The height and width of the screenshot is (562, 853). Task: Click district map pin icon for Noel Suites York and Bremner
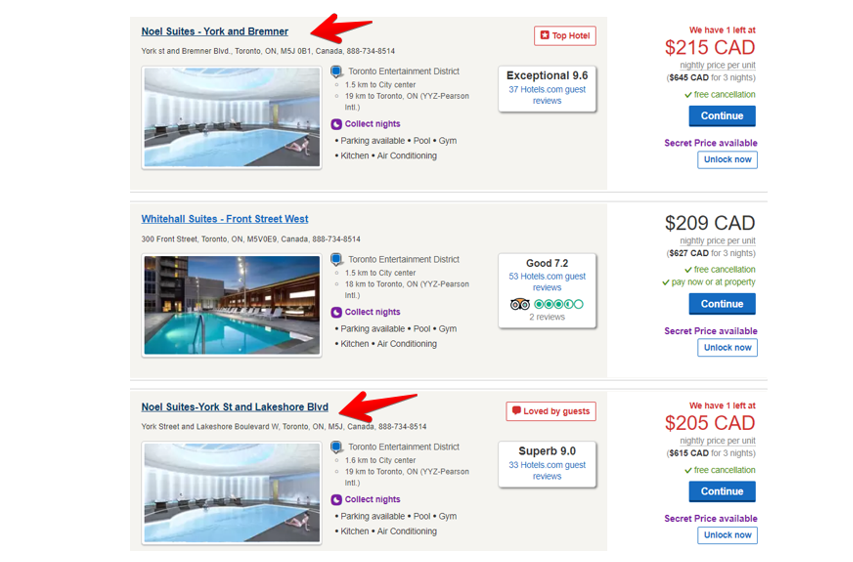[337, 72]
